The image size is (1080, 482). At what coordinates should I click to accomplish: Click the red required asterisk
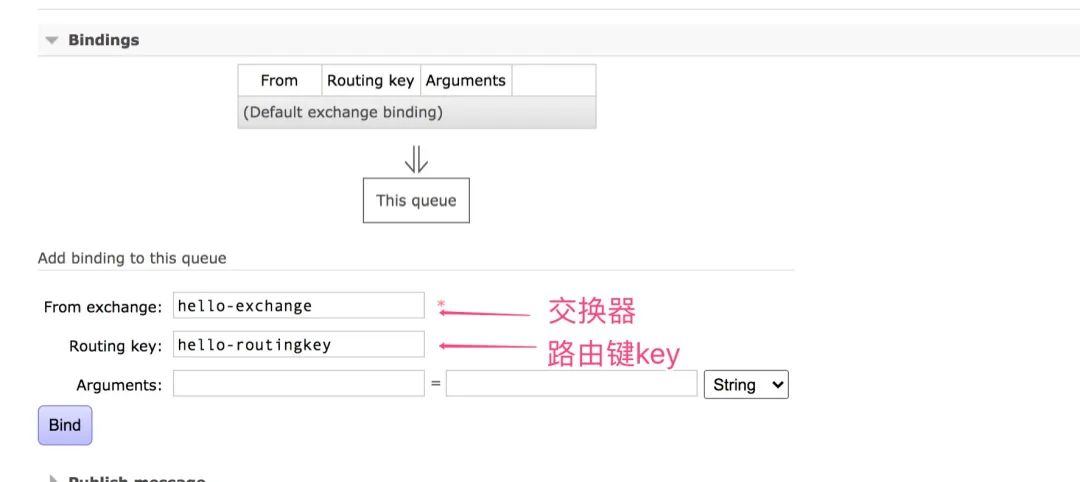(441, 303)
